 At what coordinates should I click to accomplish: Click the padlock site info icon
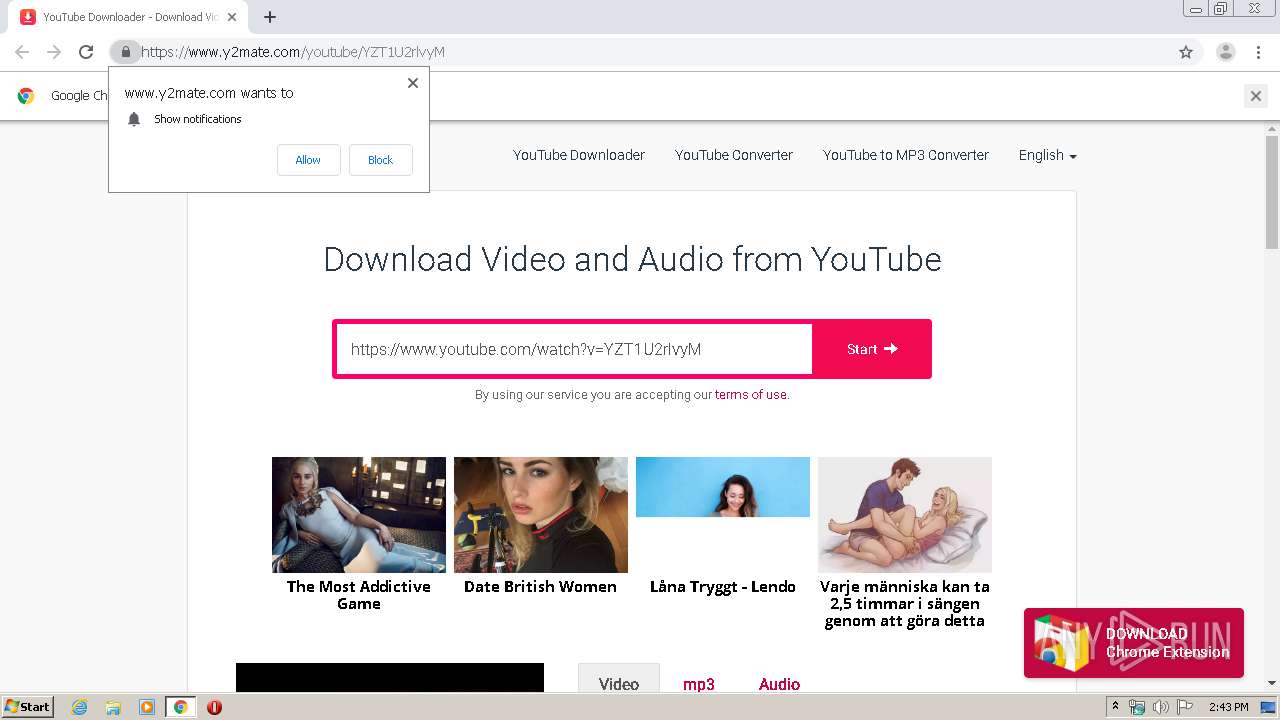[x=125, y=52]
